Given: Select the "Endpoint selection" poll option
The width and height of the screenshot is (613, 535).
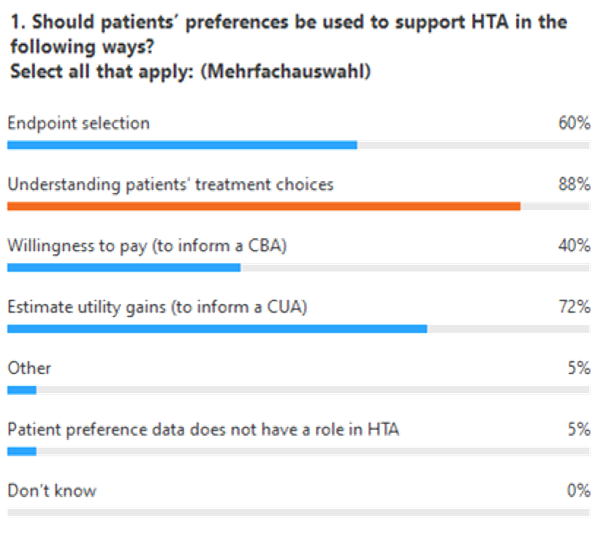Looking at the screenshot, I should pyautogui.click(x=78, y=123).
